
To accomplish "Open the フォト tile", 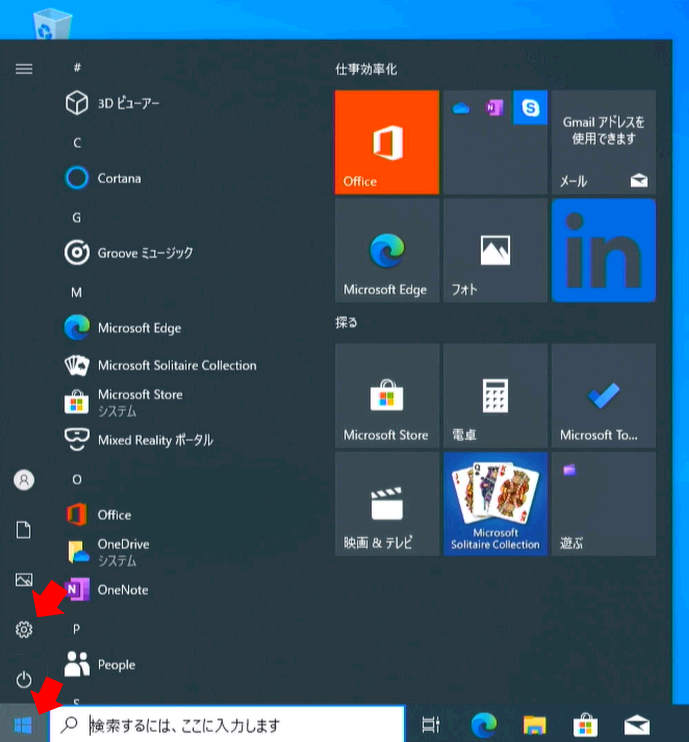I will point(495,250).
